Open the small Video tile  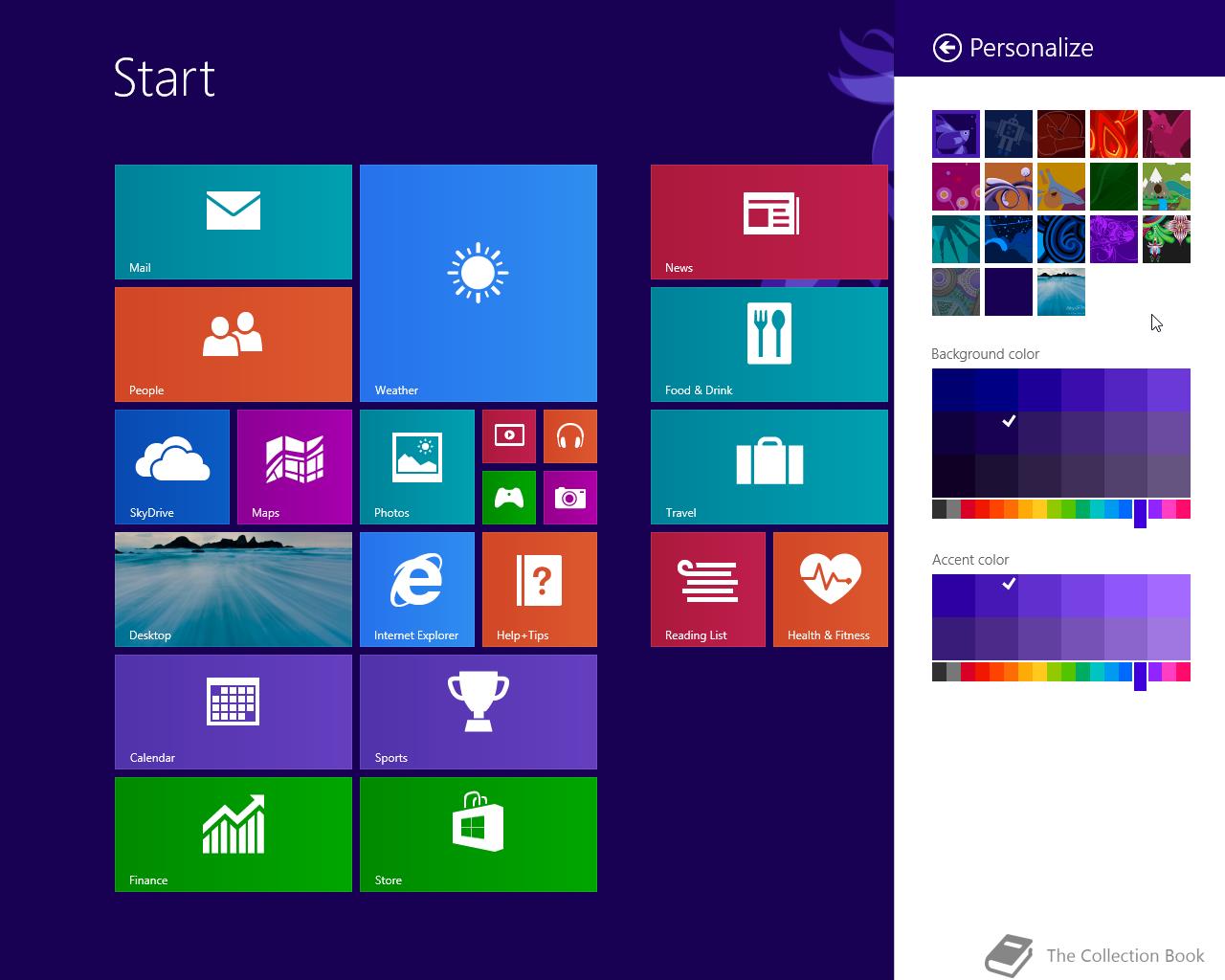pos(509,436)
